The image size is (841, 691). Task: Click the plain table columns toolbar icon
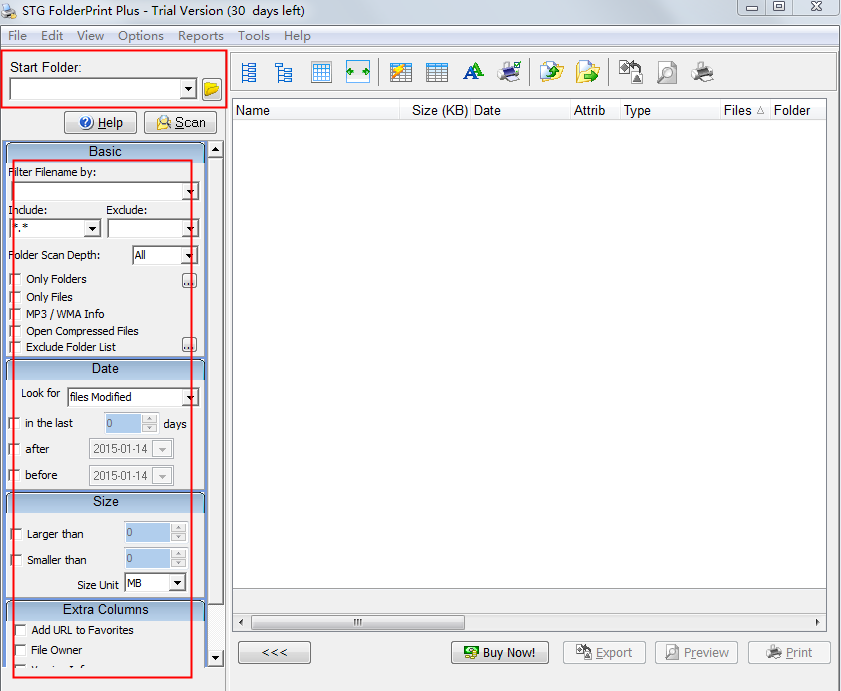(x=437, y=72)
